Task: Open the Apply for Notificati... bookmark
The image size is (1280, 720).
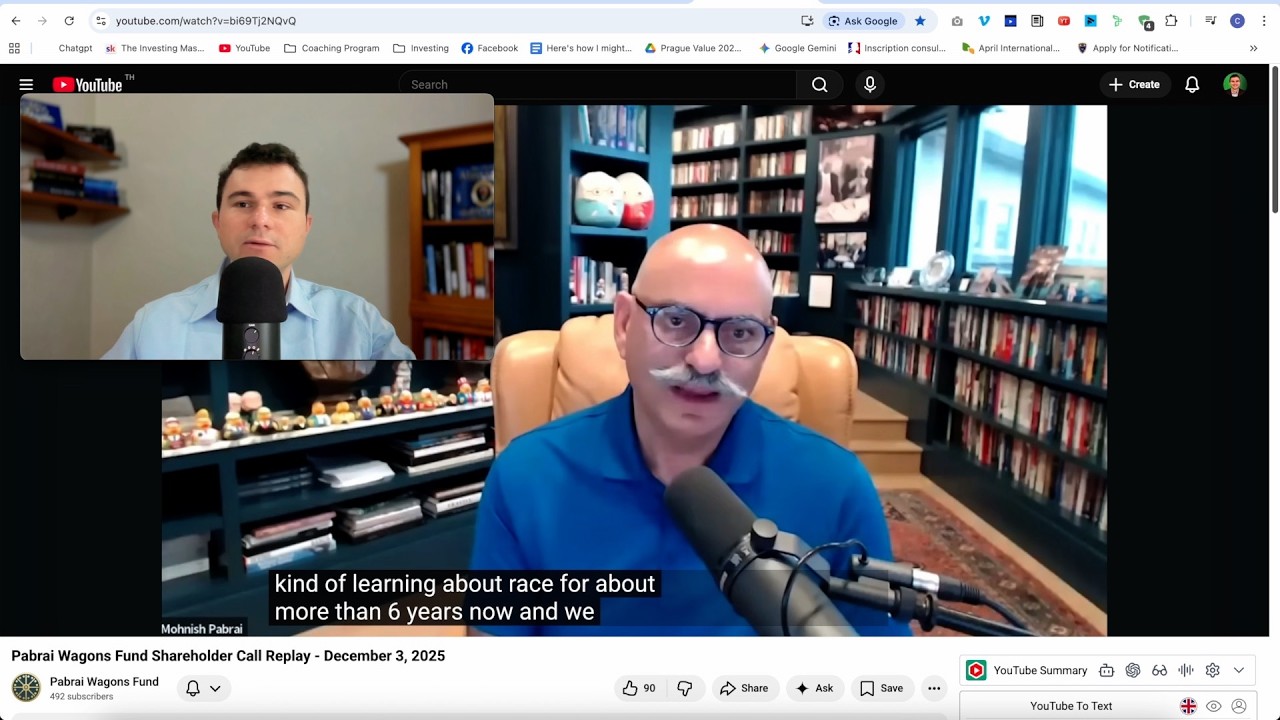Action: pos(1127,48)
